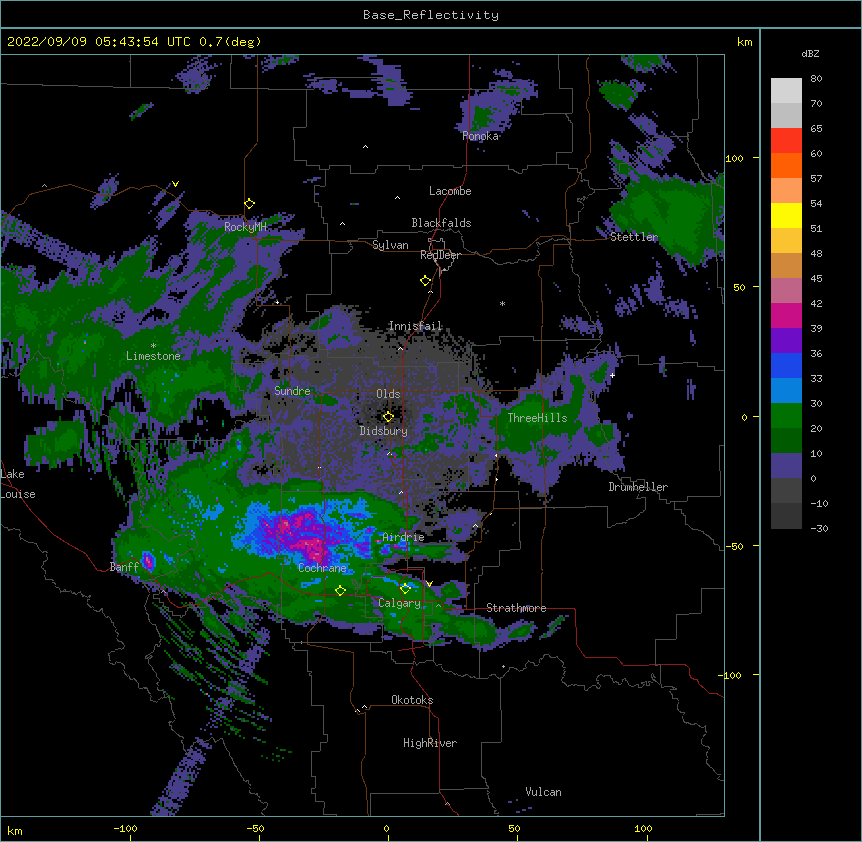The height and width of the screenshot is (842, 862).
Task: Click the bright yellow legend swatch
Action: point(786,216)
